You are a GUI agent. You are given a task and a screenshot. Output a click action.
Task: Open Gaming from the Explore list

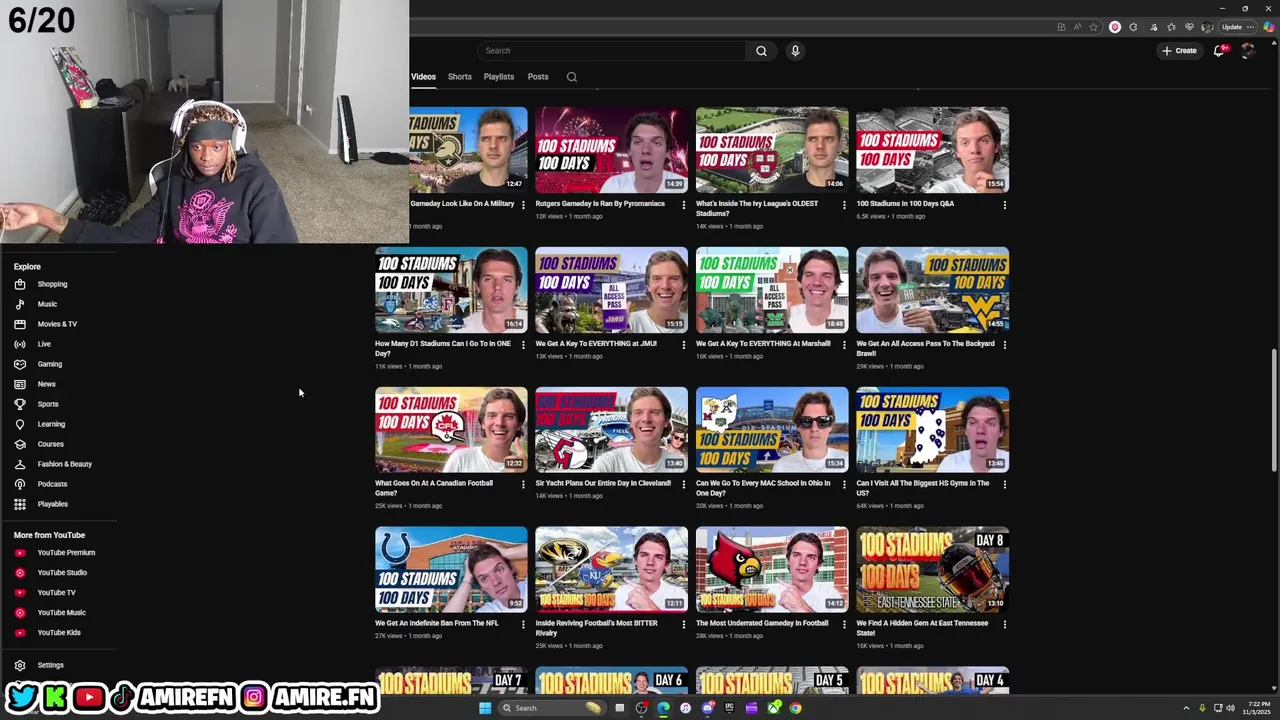pos(49,364)
